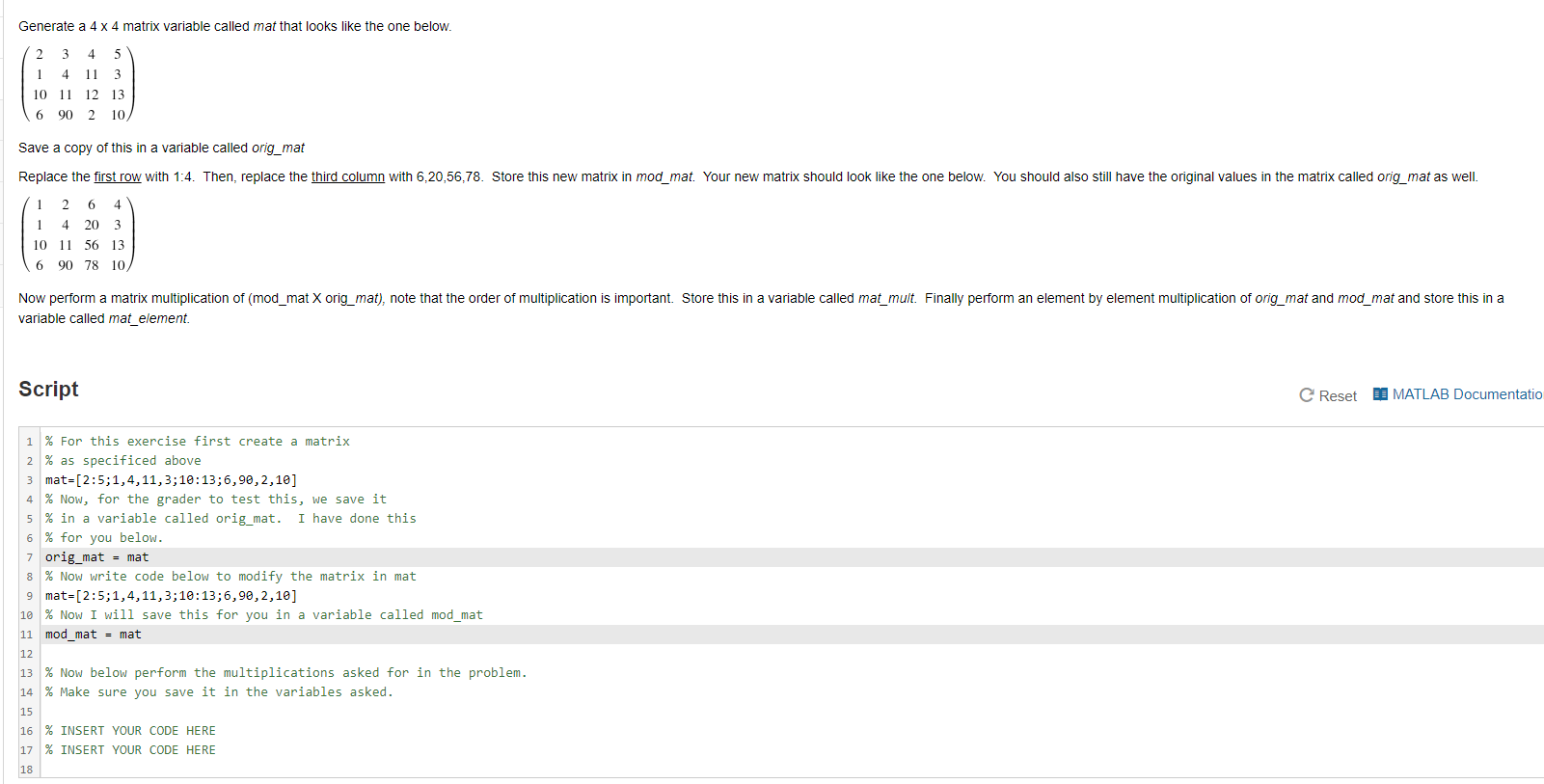
Task: Click comment "% Now I will save this for you"
Action: click(264, 615)
